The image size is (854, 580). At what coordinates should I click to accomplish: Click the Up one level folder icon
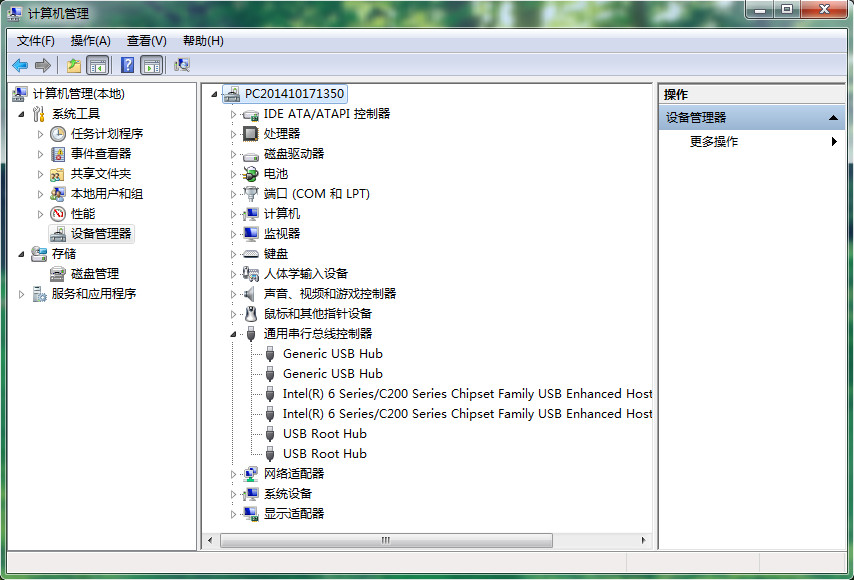[74, 66]
